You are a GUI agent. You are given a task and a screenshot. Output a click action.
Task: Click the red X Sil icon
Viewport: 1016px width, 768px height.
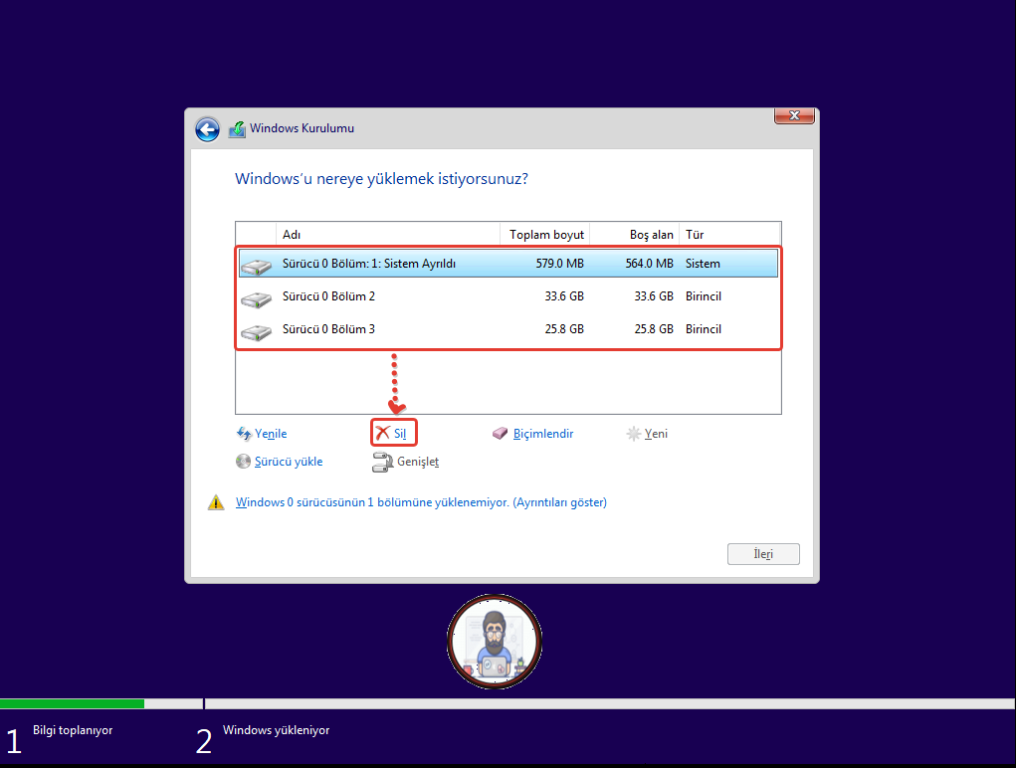[383, 433]
